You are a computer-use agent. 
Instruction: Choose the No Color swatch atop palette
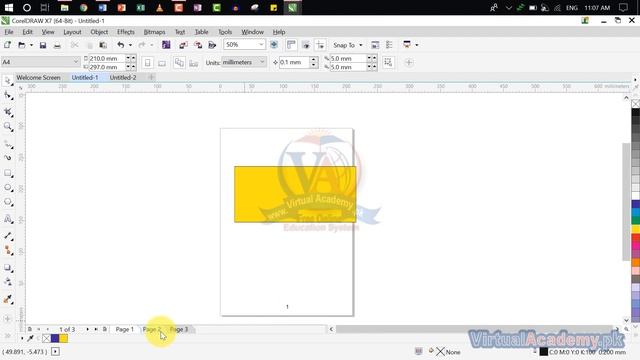[636, 104]
